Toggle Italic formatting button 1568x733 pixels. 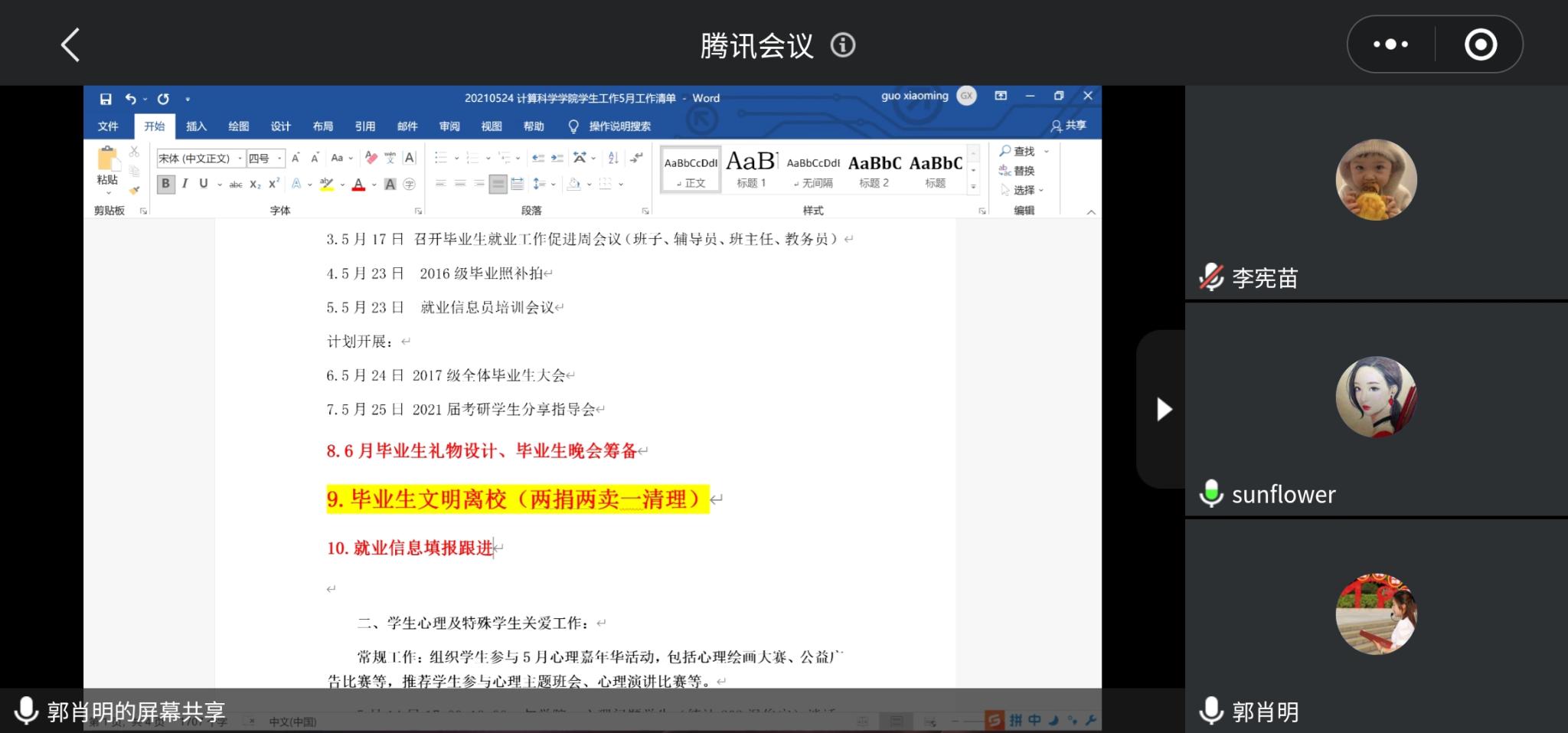185,184
